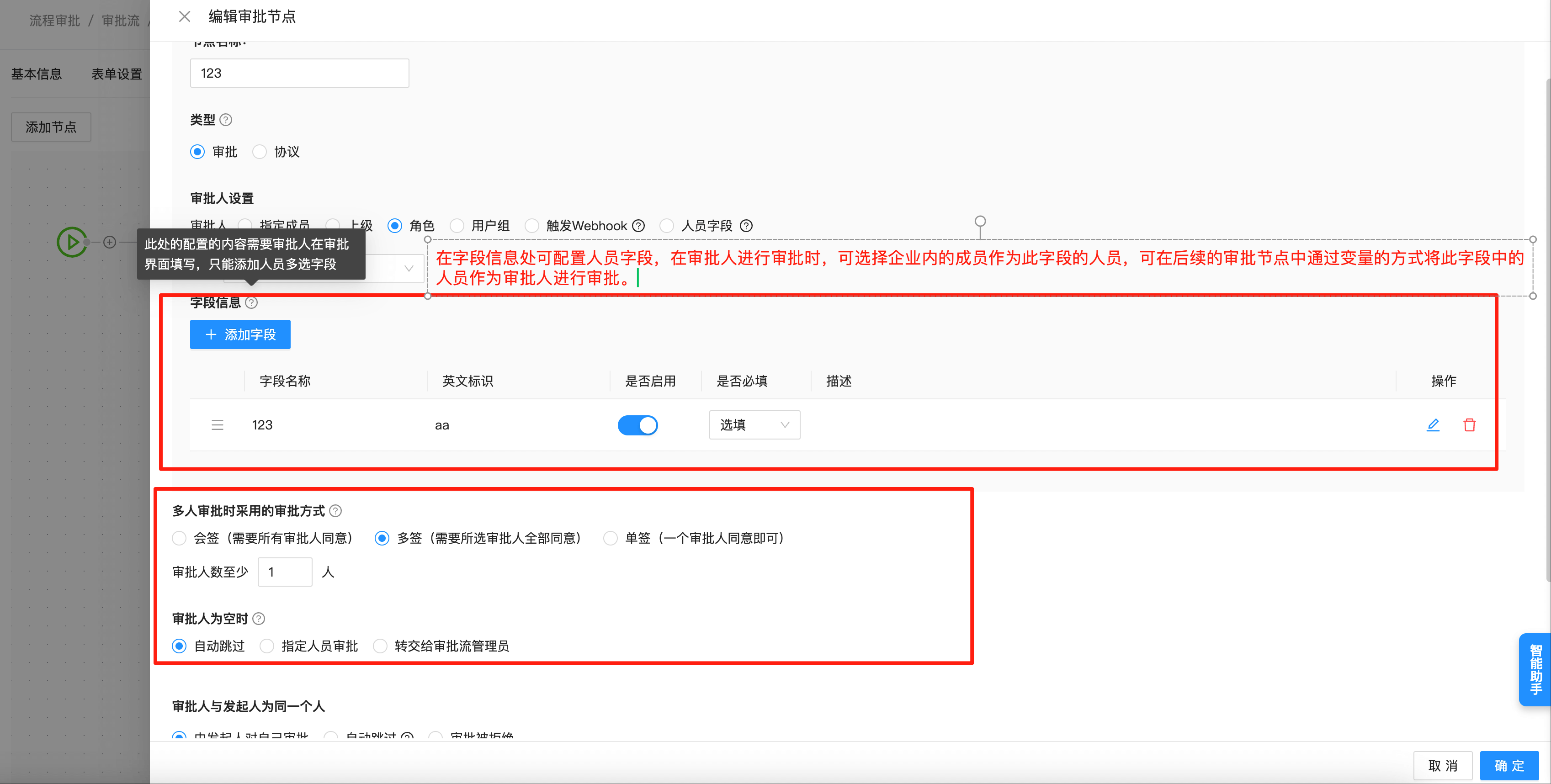The image size is (1551, 784).
Task: Toggle the 是否启用 switch off
Action: (x=637, y=425)
